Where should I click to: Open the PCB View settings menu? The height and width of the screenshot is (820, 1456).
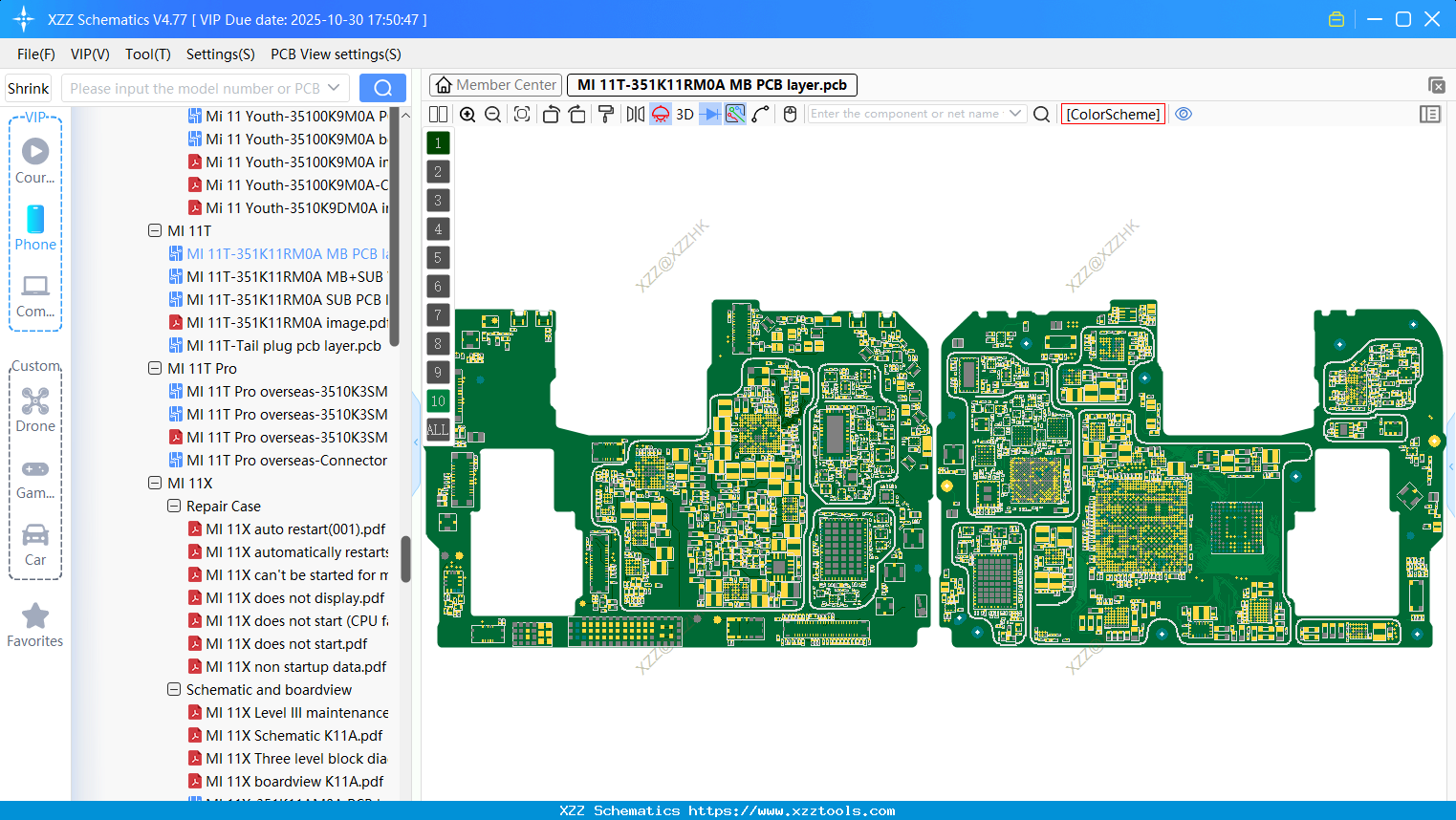335,54
